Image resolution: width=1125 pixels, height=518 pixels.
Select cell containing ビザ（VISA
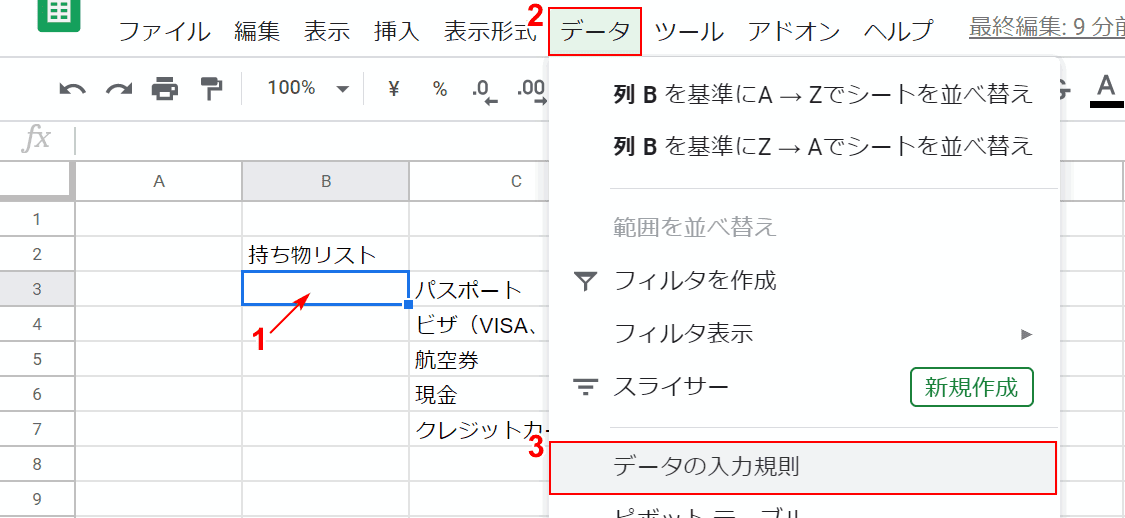point(479,324)
